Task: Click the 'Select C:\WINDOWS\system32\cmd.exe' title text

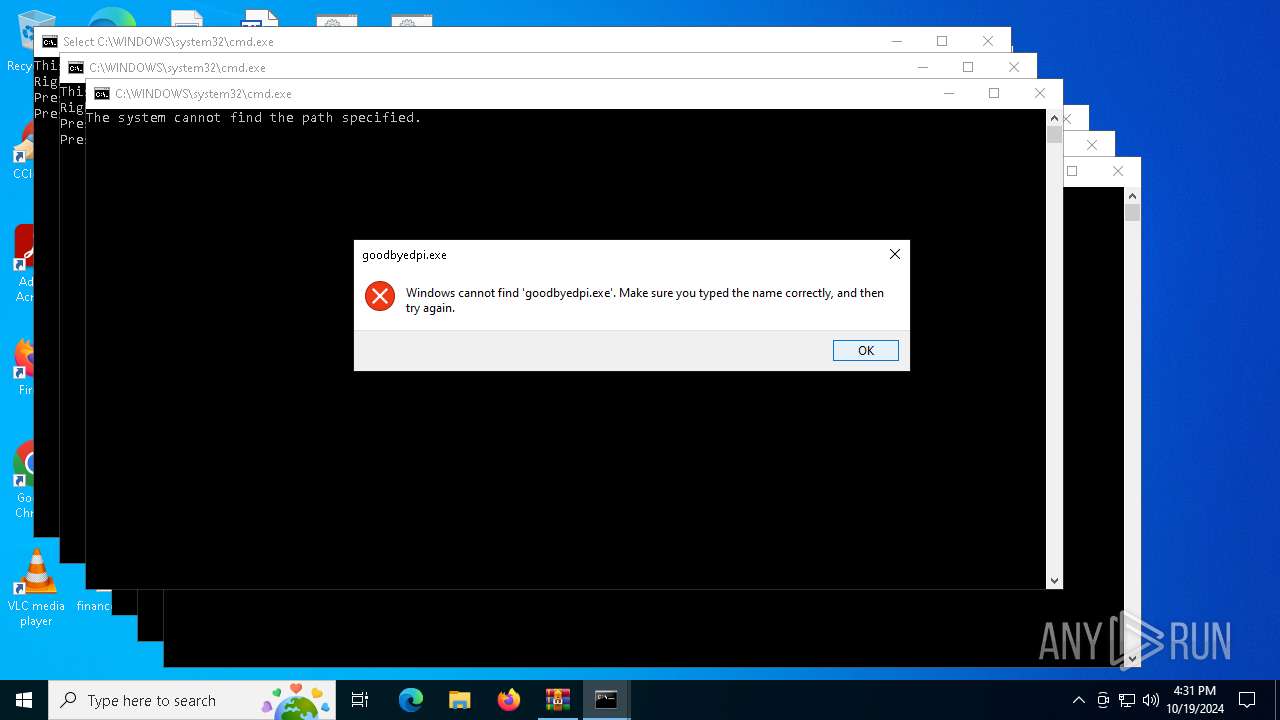Action: [168, 42]
